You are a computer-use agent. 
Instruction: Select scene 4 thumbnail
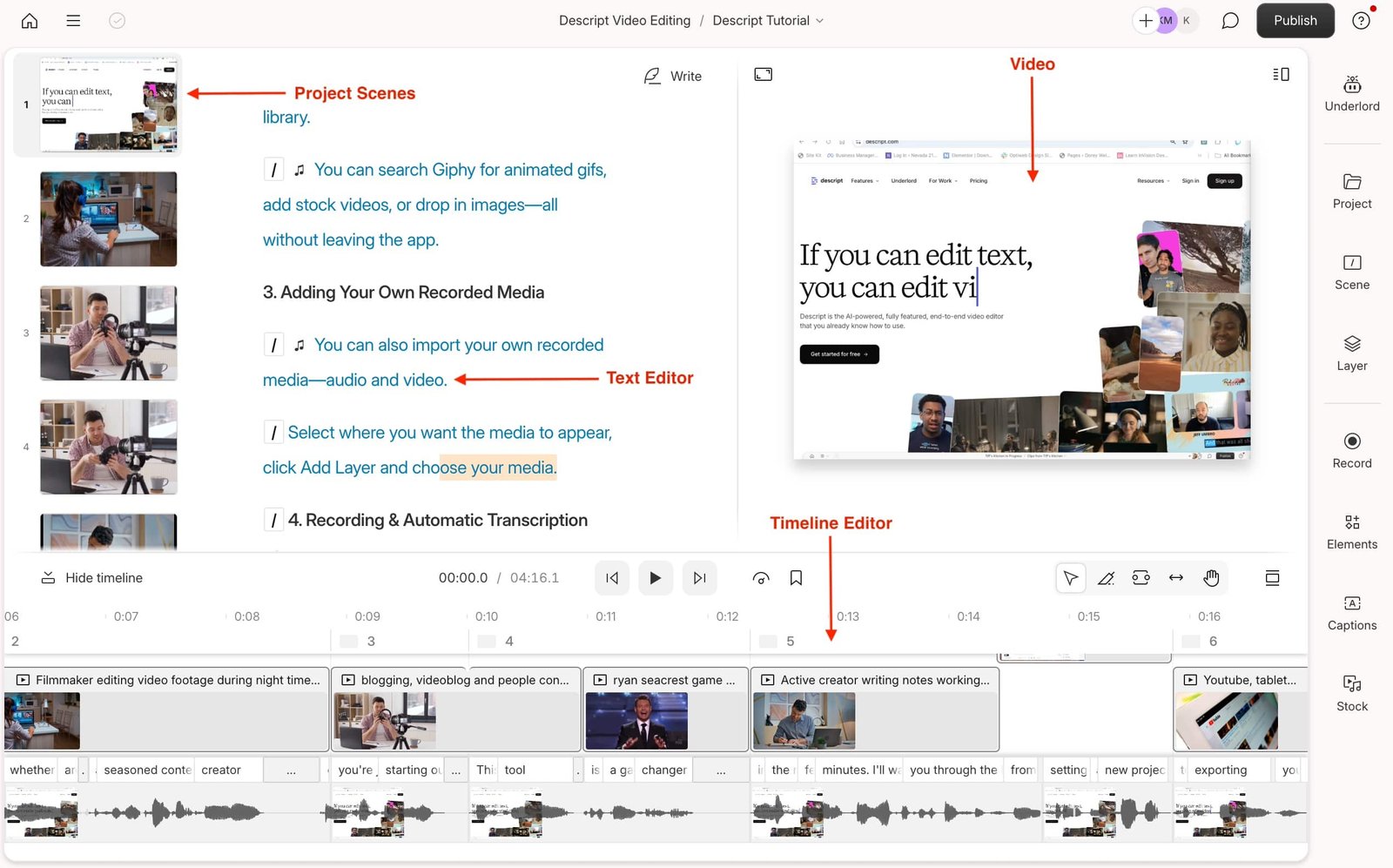(109, 447)
